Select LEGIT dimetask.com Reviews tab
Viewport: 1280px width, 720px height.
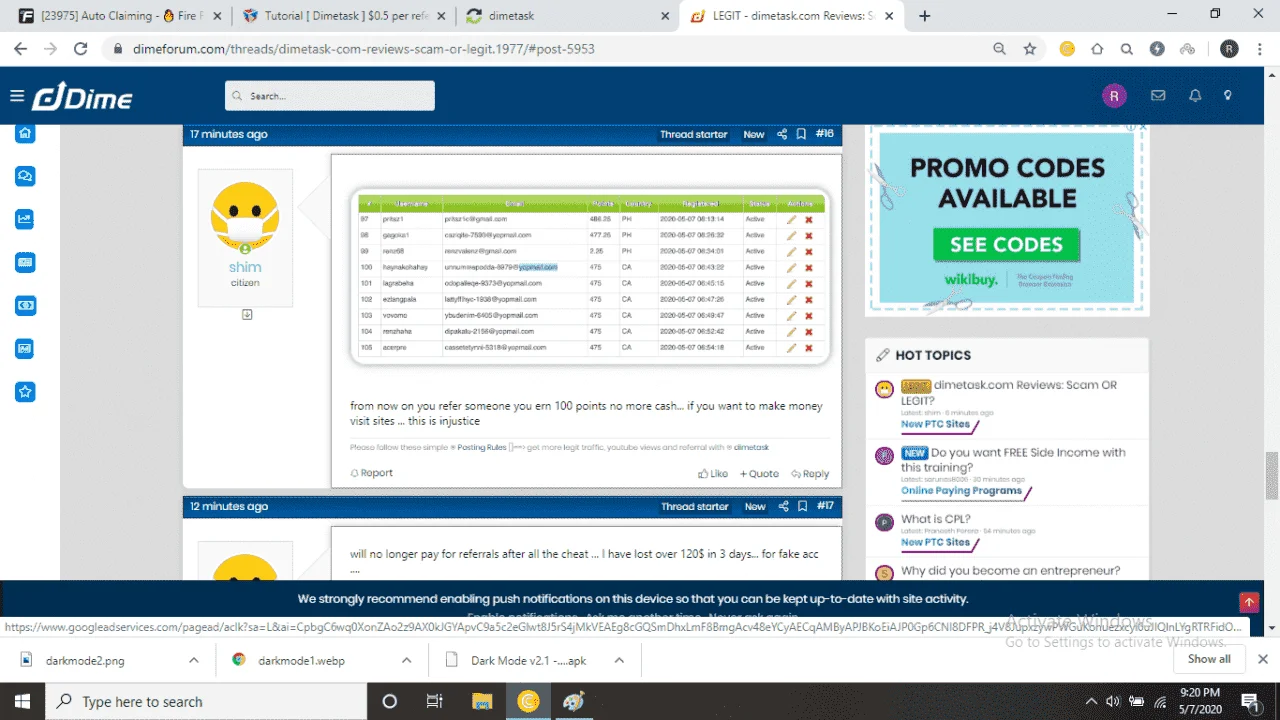click(x=793, y=16)
